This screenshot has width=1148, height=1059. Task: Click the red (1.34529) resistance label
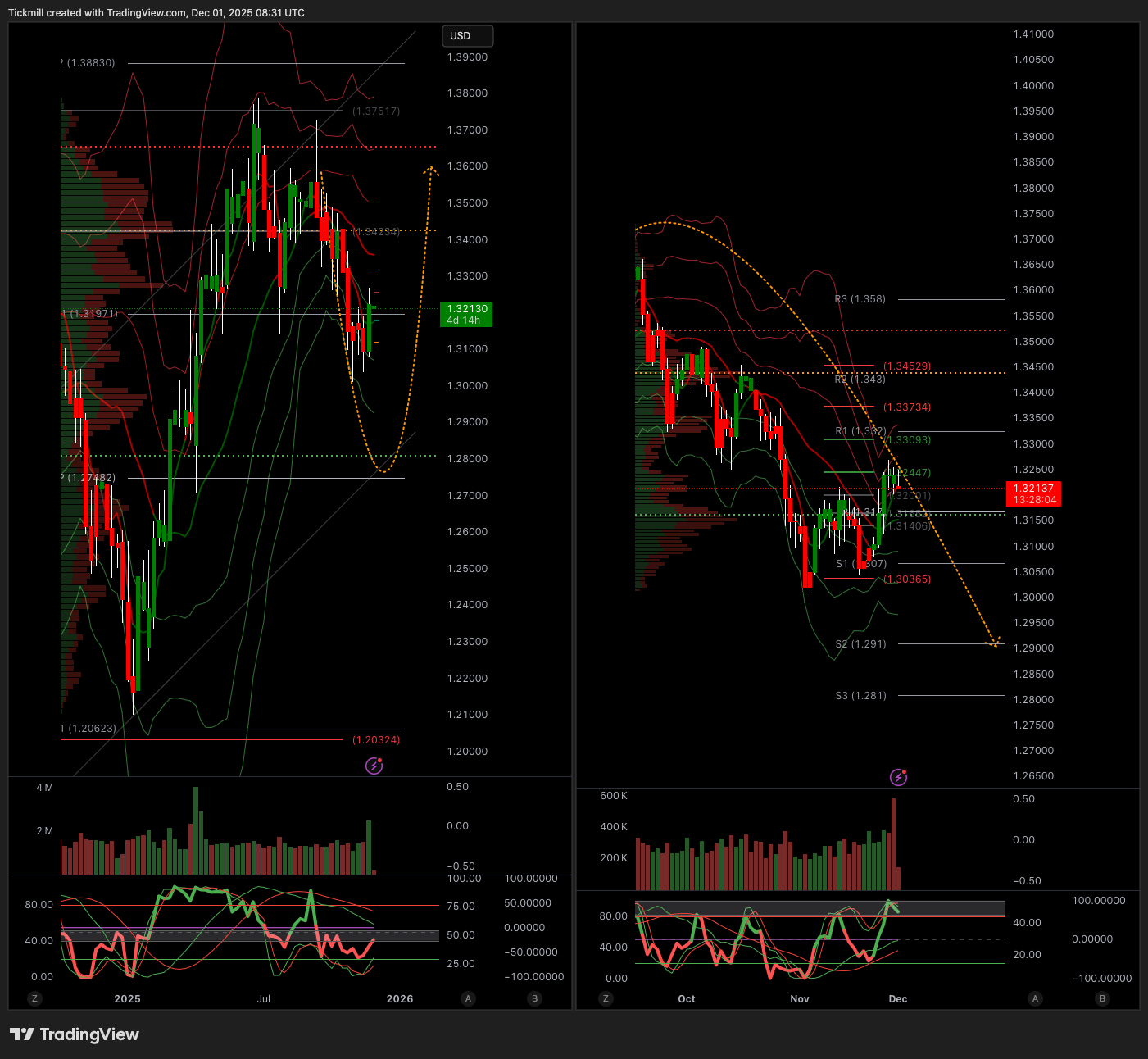(907, 366)
